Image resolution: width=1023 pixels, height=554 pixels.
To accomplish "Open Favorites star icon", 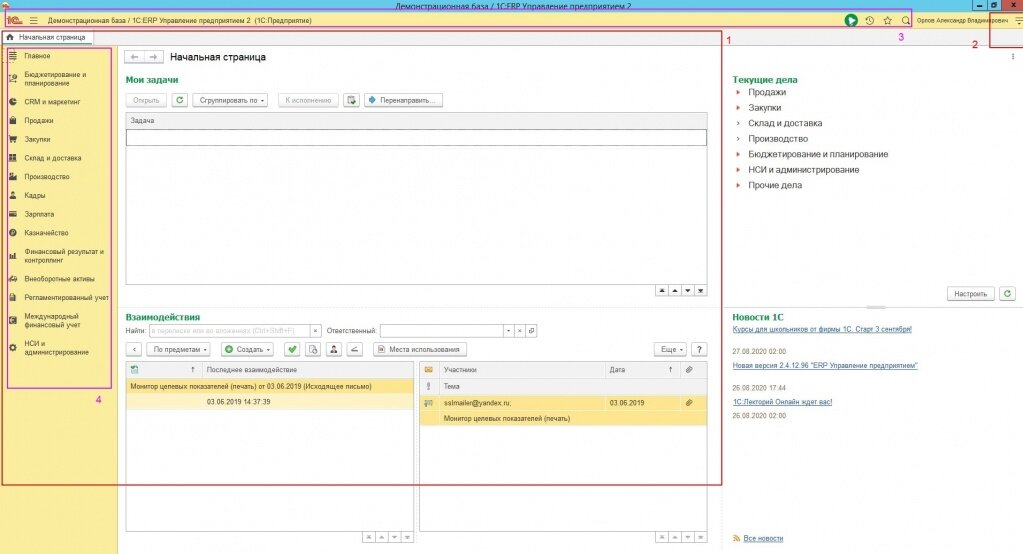I will [x=888, y=21].
